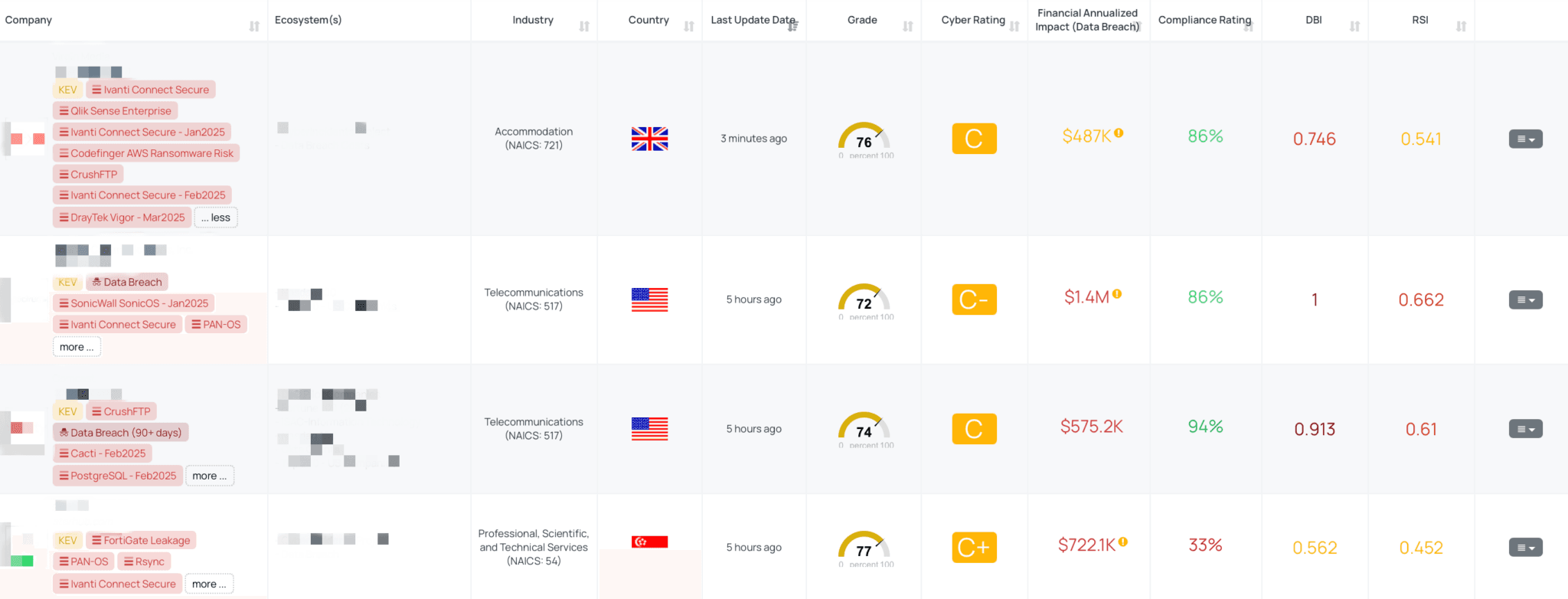Collapse tags with the less button
The height and width of the screenshot is (599, 1568).
(x=216, y=218)
